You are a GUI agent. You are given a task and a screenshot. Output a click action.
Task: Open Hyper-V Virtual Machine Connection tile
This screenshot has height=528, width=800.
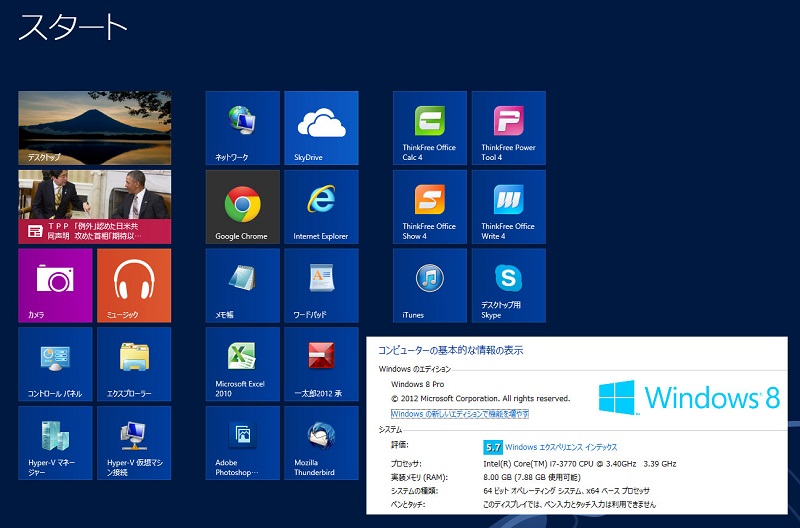[134, 443]
